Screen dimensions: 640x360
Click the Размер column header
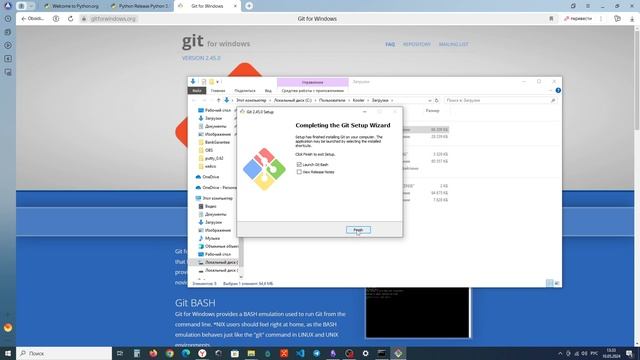point(432,111)
